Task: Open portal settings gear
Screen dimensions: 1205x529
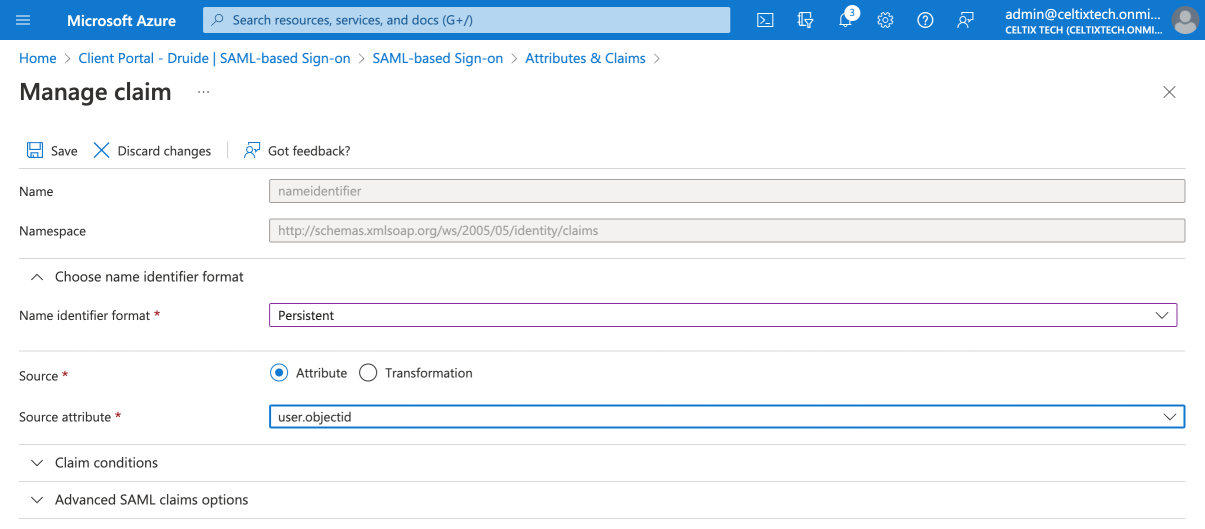Action: [x=885, y=20]
